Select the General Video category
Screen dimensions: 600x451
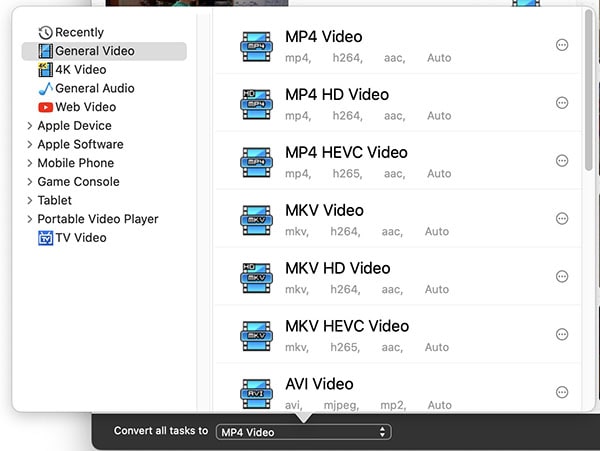click(x=104, y=51)
